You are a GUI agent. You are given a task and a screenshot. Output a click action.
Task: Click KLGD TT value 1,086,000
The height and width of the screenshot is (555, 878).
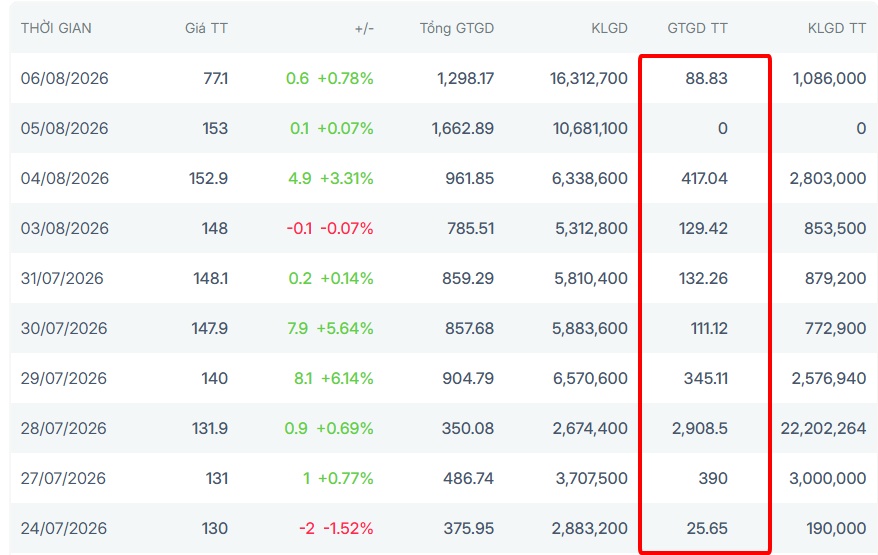click(829, 78)
